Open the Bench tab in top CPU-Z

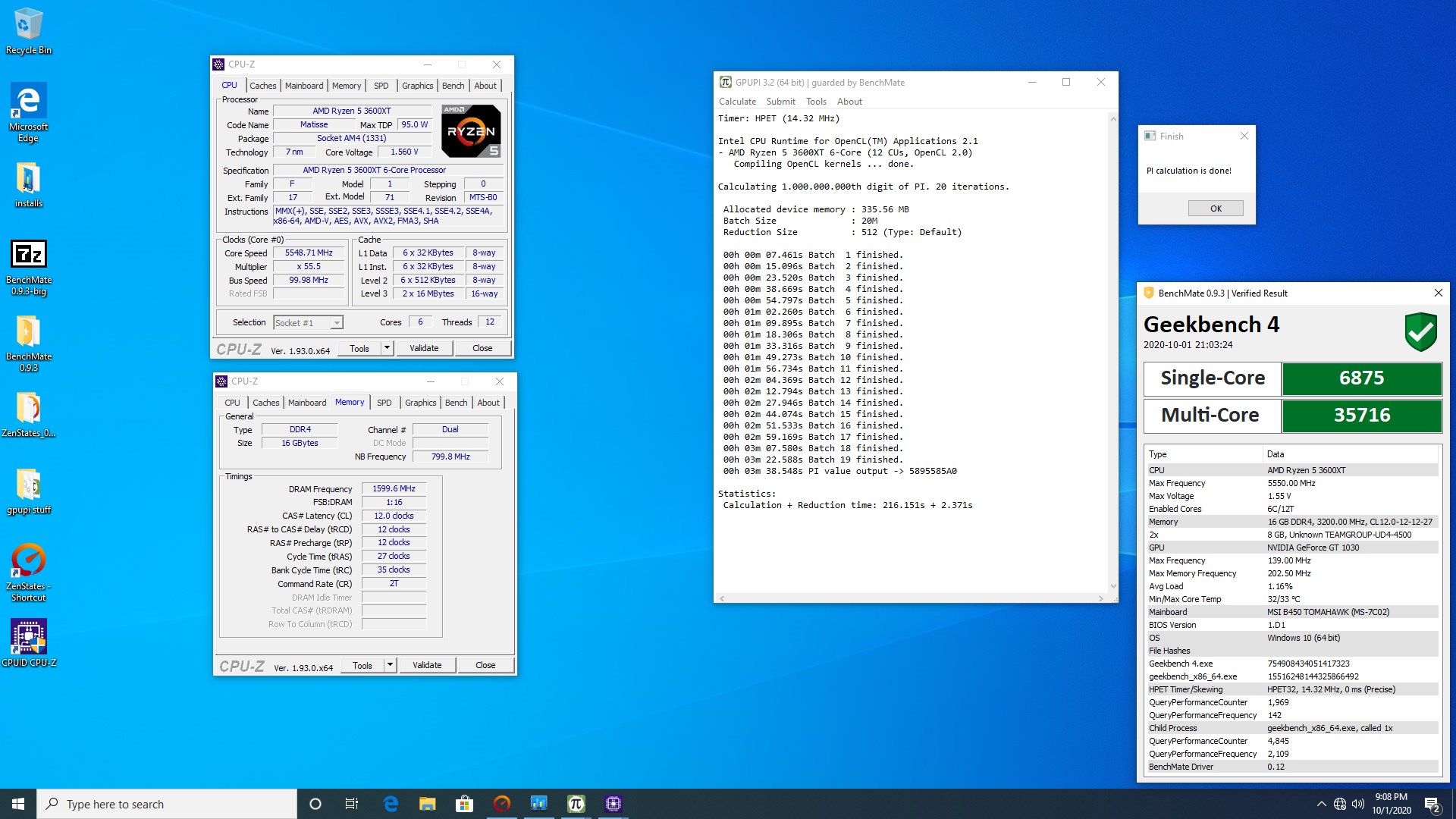click(453, 86)
